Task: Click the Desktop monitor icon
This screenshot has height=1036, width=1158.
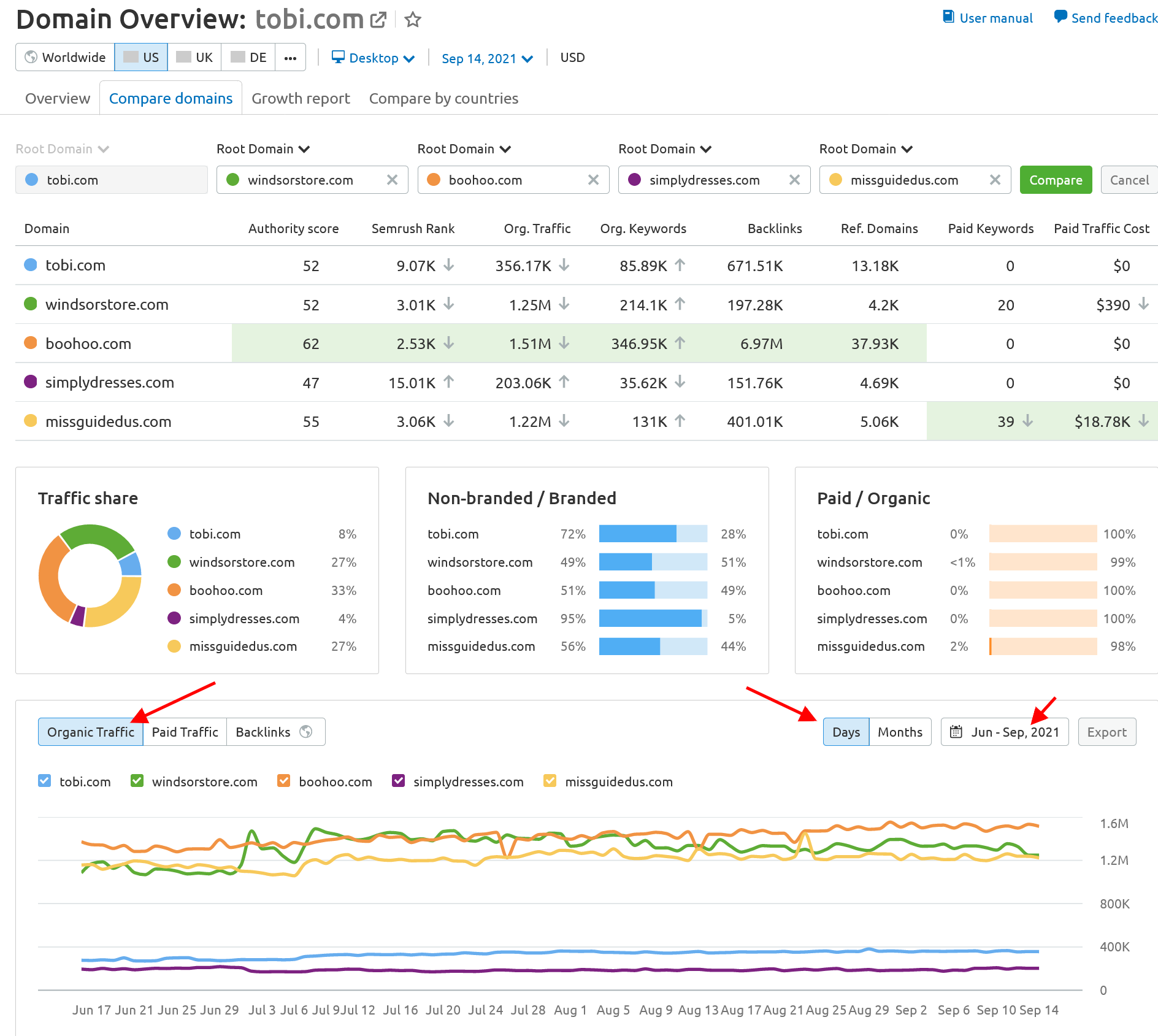Action: [x=338, y=57]
